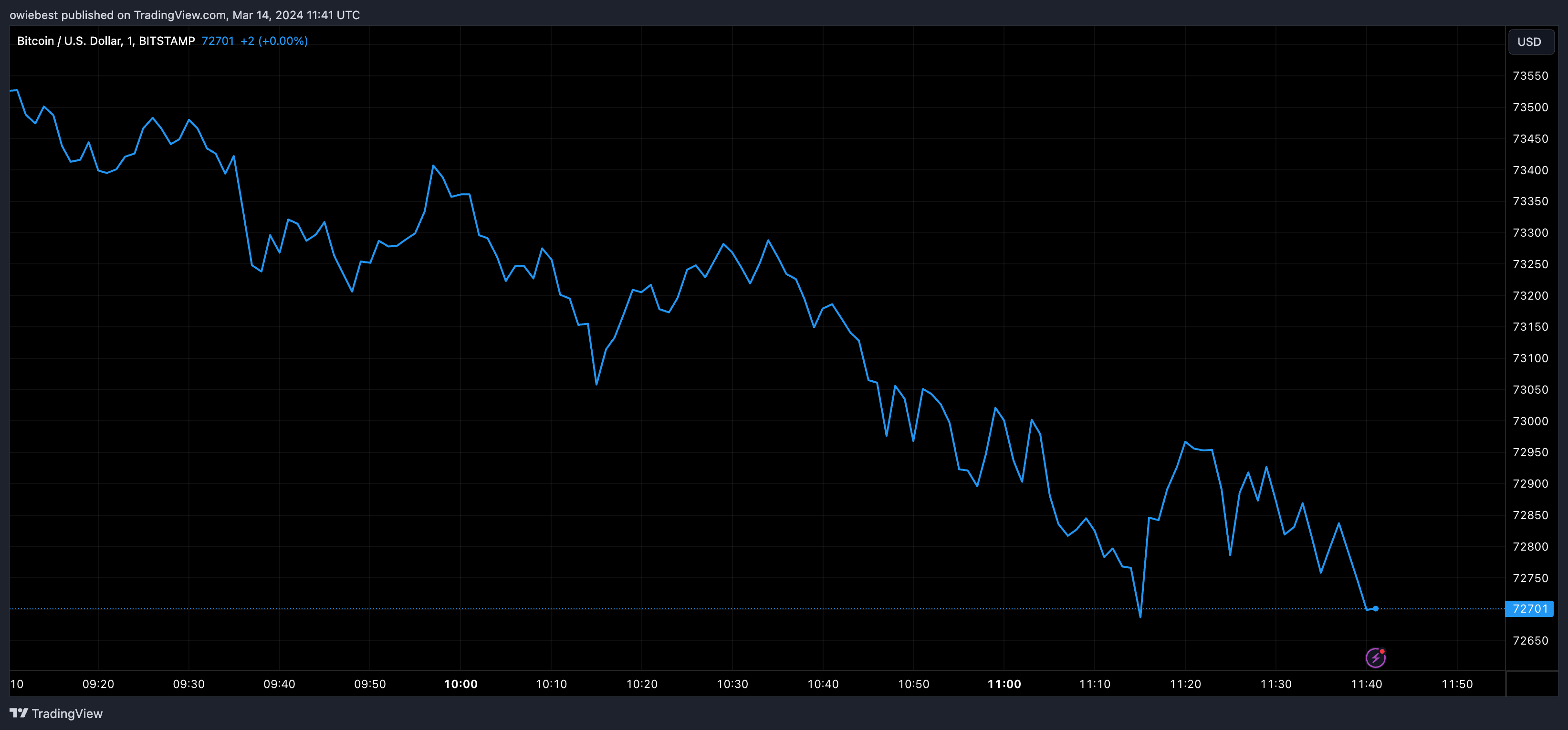Click the 73300 price axis label

[1530, 232]
